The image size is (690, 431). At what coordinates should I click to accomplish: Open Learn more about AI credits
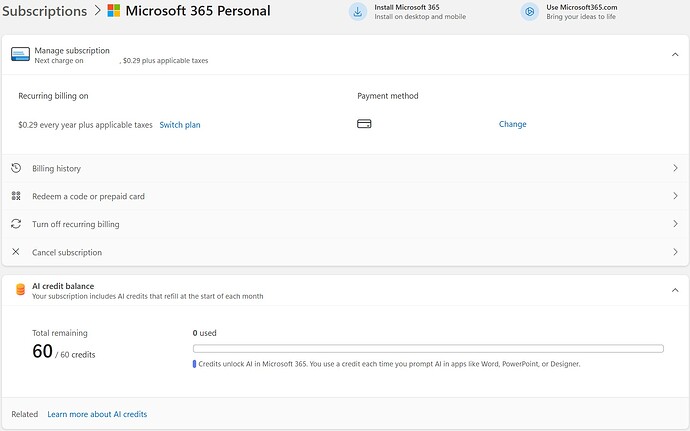coord(97,414)
